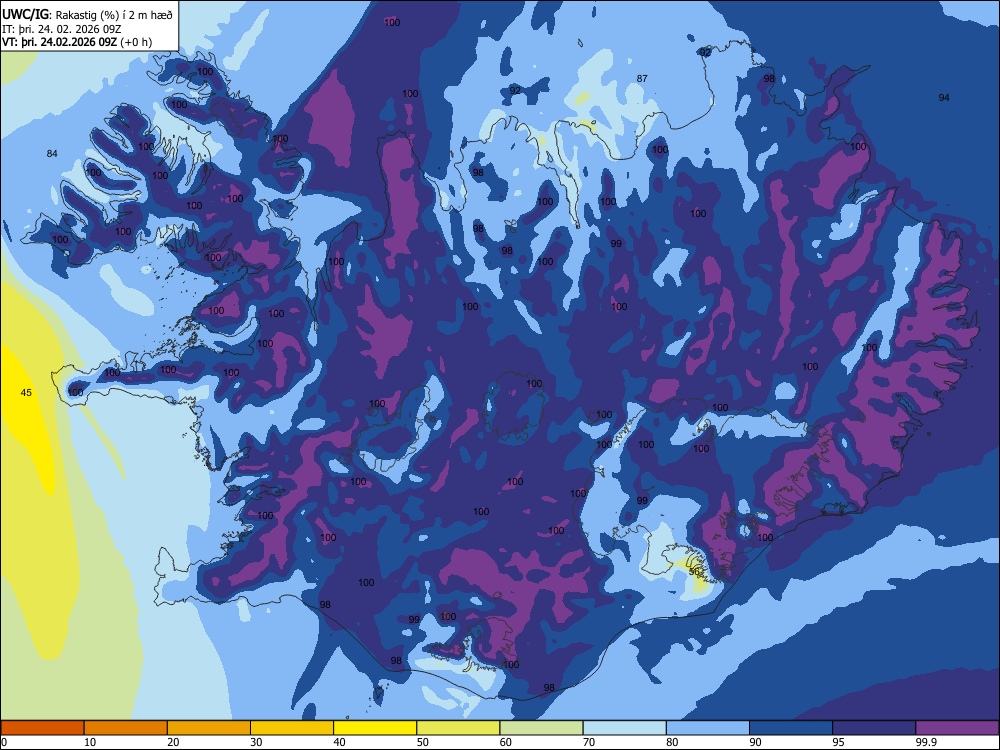Screen dimensions: 1000x750
Task: Click the 'VT: þri. 24.02.2026 09Z (+0 h)' line
Action: (77, 42)
